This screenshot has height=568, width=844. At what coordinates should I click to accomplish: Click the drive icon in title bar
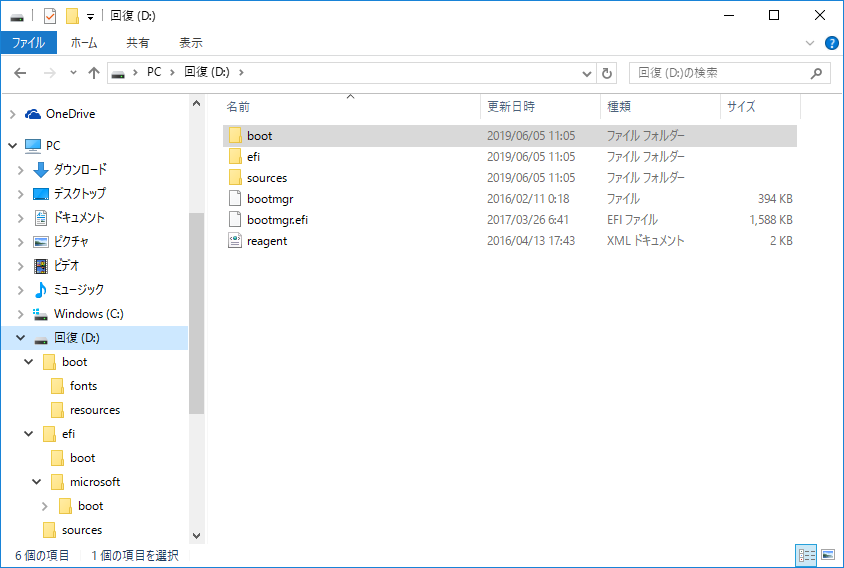(x=17, y=17)
